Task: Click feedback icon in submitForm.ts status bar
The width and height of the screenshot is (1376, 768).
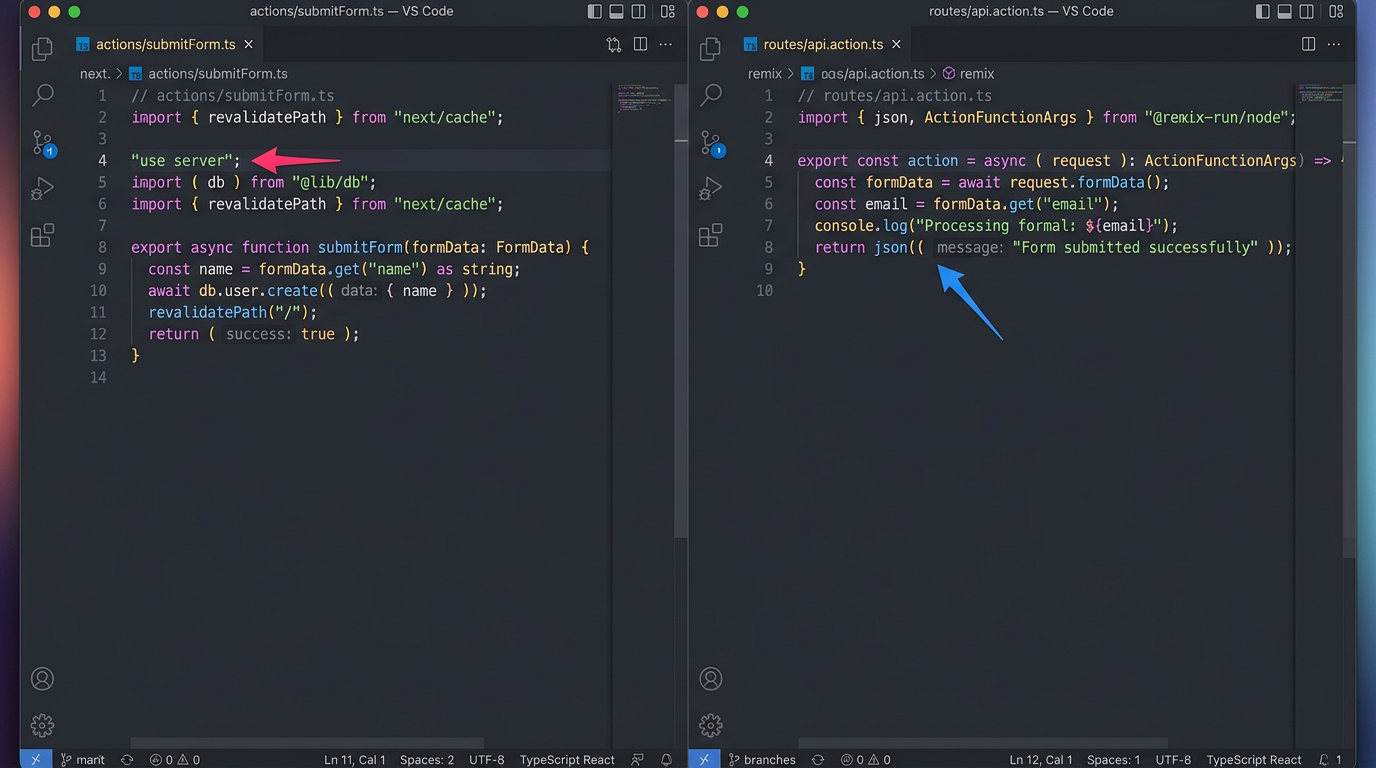Action: (637, 760)
